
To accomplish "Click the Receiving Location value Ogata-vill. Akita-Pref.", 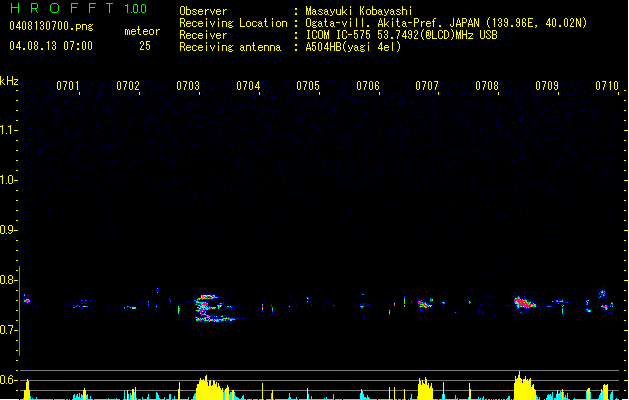I will tap(446, 23).
